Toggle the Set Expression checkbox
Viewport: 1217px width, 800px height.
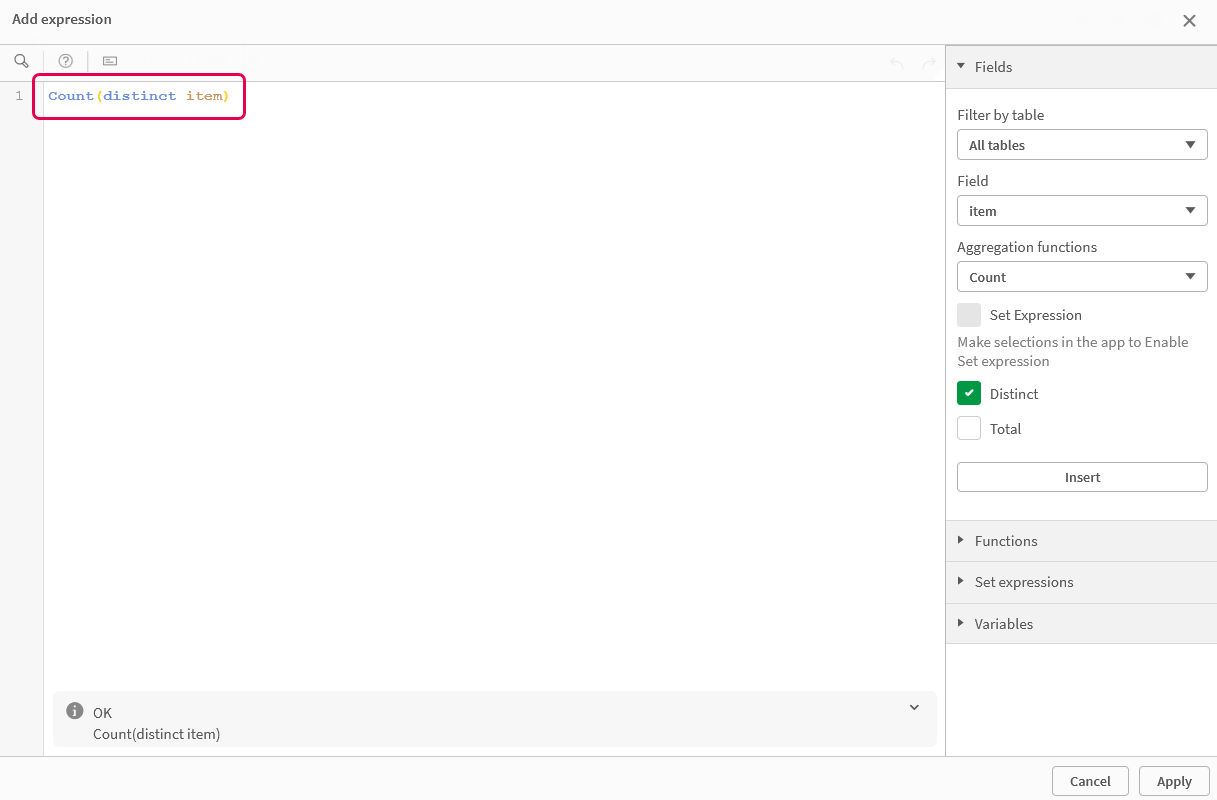point(969,315)
